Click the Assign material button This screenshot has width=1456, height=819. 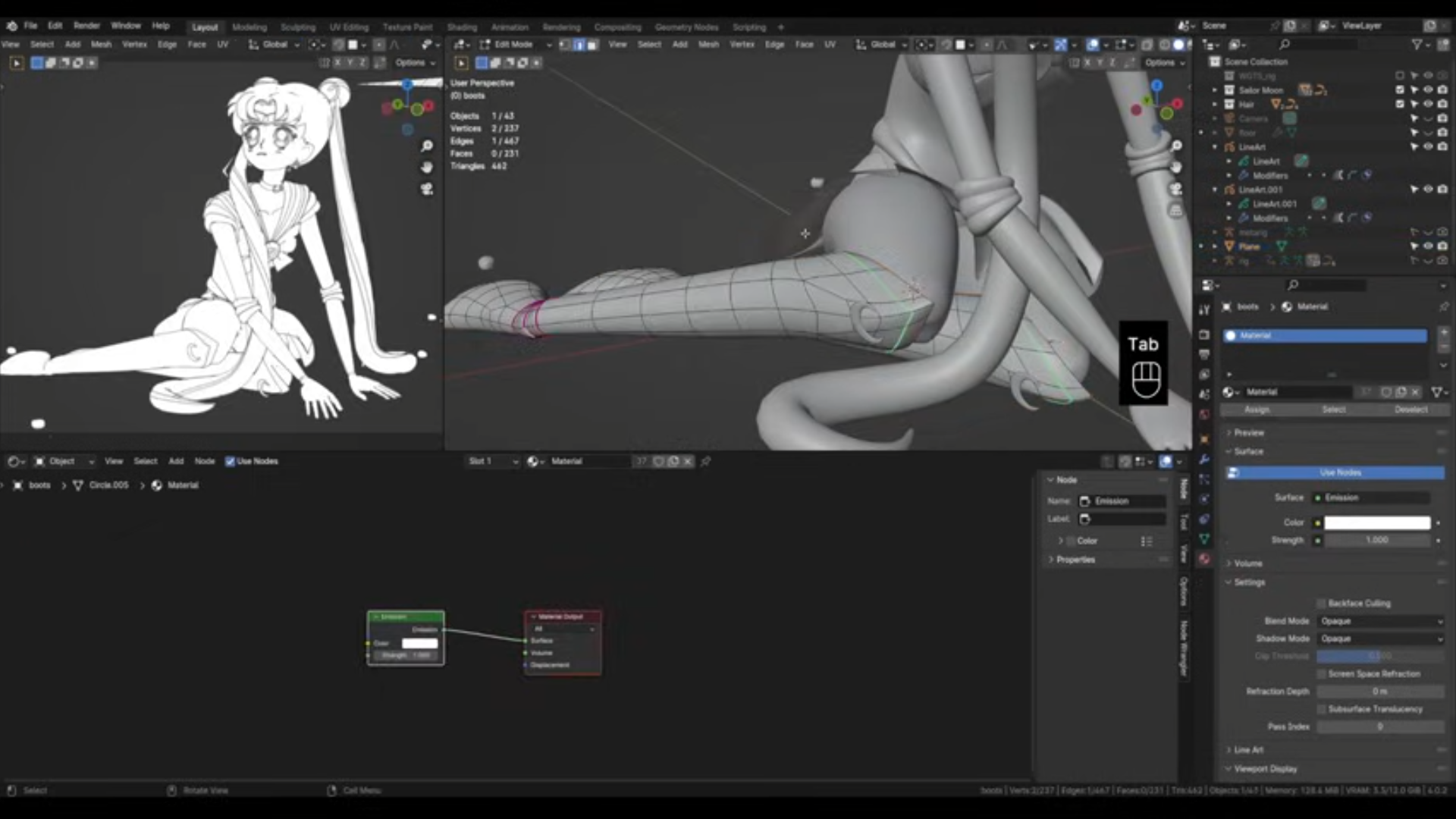(x=1257, y=409)
